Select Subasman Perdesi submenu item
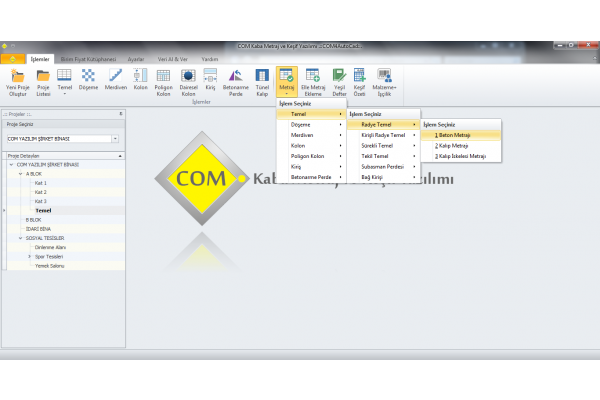 [x=384, y=167]
